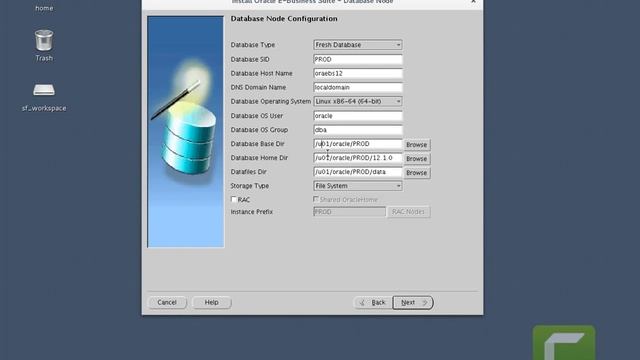
Task: Browse for Datafiles Dir
Action: [x=416, y=173]
